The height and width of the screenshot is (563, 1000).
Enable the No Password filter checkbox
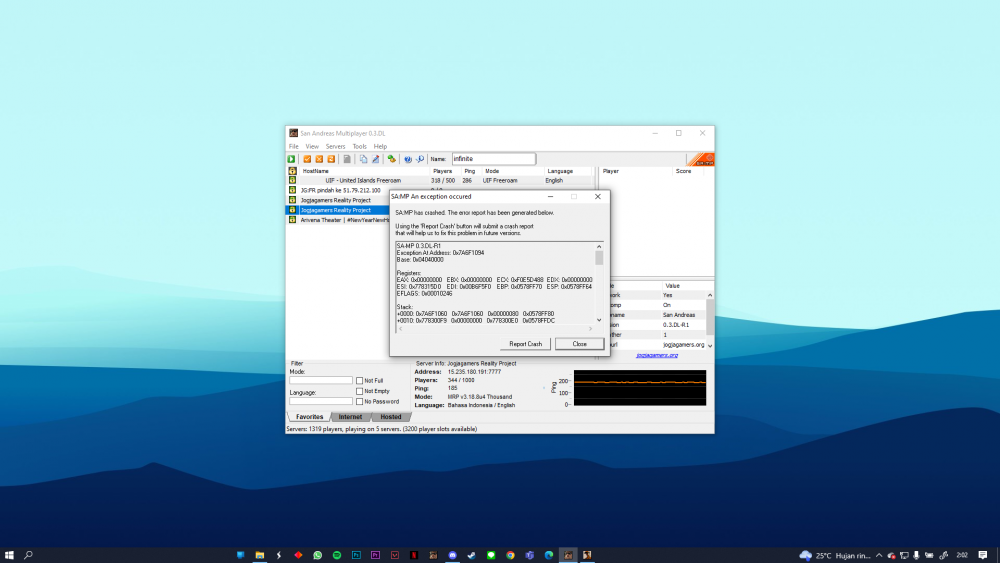click(x=360, y=402)
